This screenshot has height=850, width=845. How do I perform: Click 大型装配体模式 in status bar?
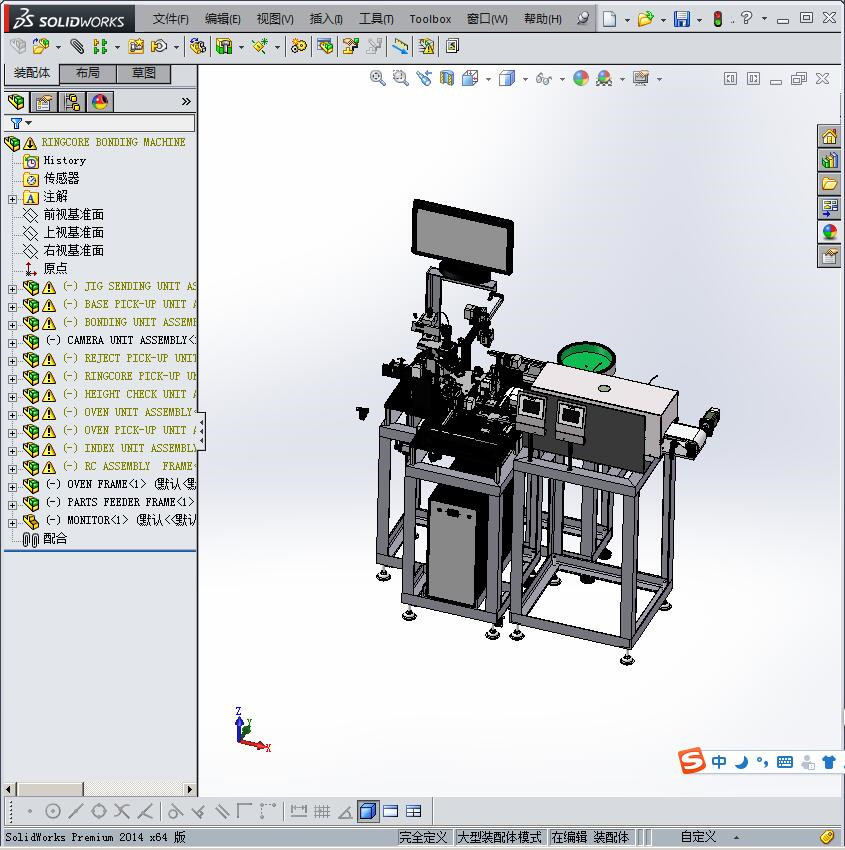click(499, 837)
